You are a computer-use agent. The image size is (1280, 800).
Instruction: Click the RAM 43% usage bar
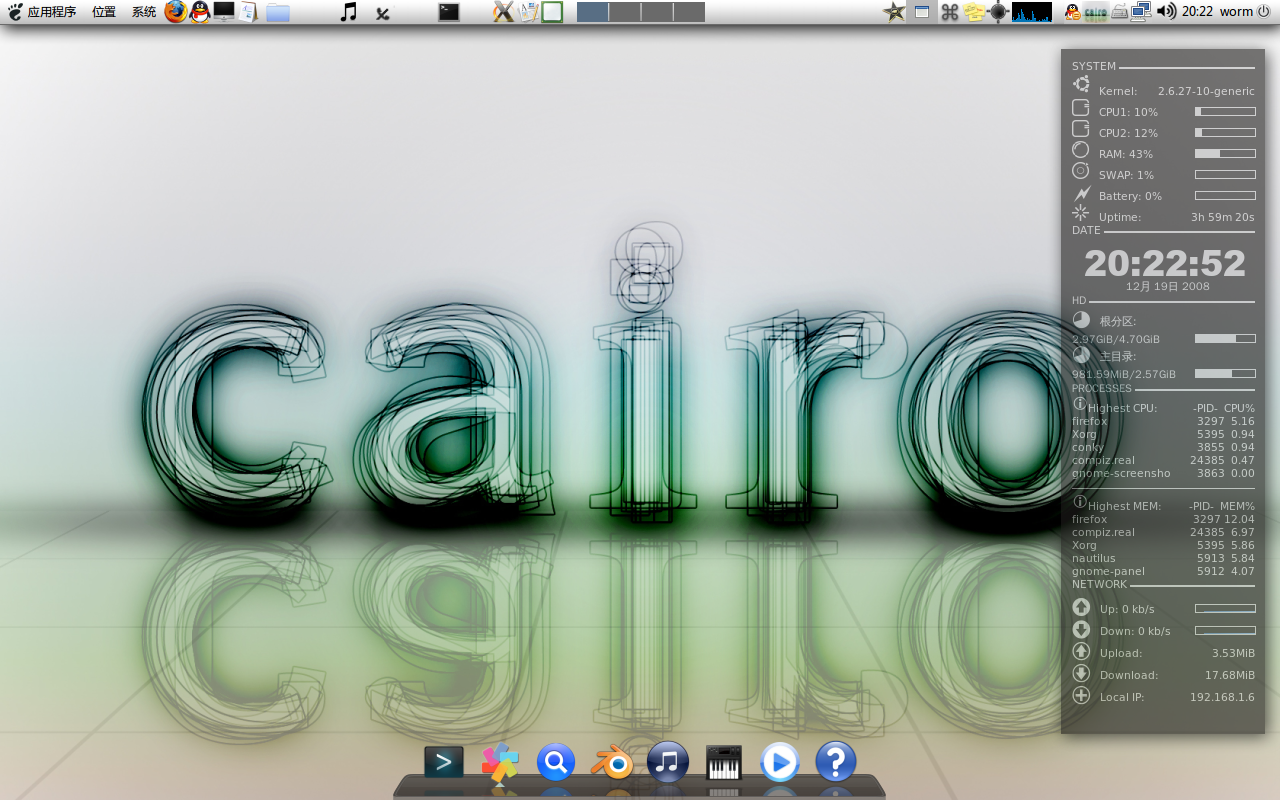click(1225, 154)
